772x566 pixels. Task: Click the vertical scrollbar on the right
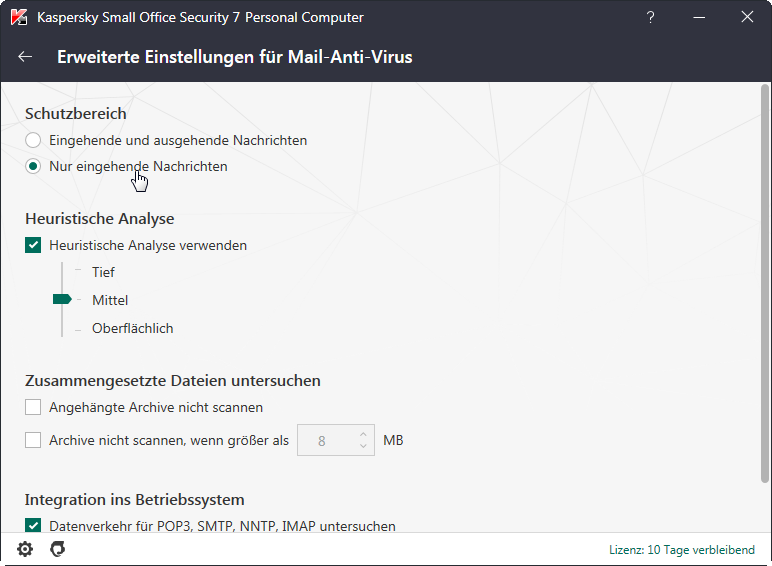tap(767, 300)
